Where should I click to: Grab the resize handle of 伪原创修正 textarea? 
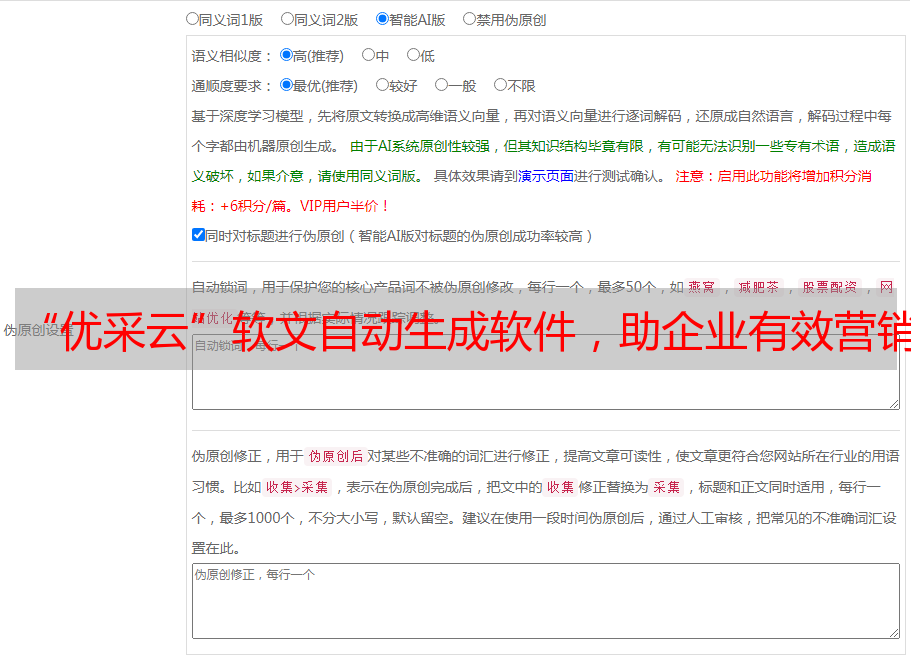[894, 633]
